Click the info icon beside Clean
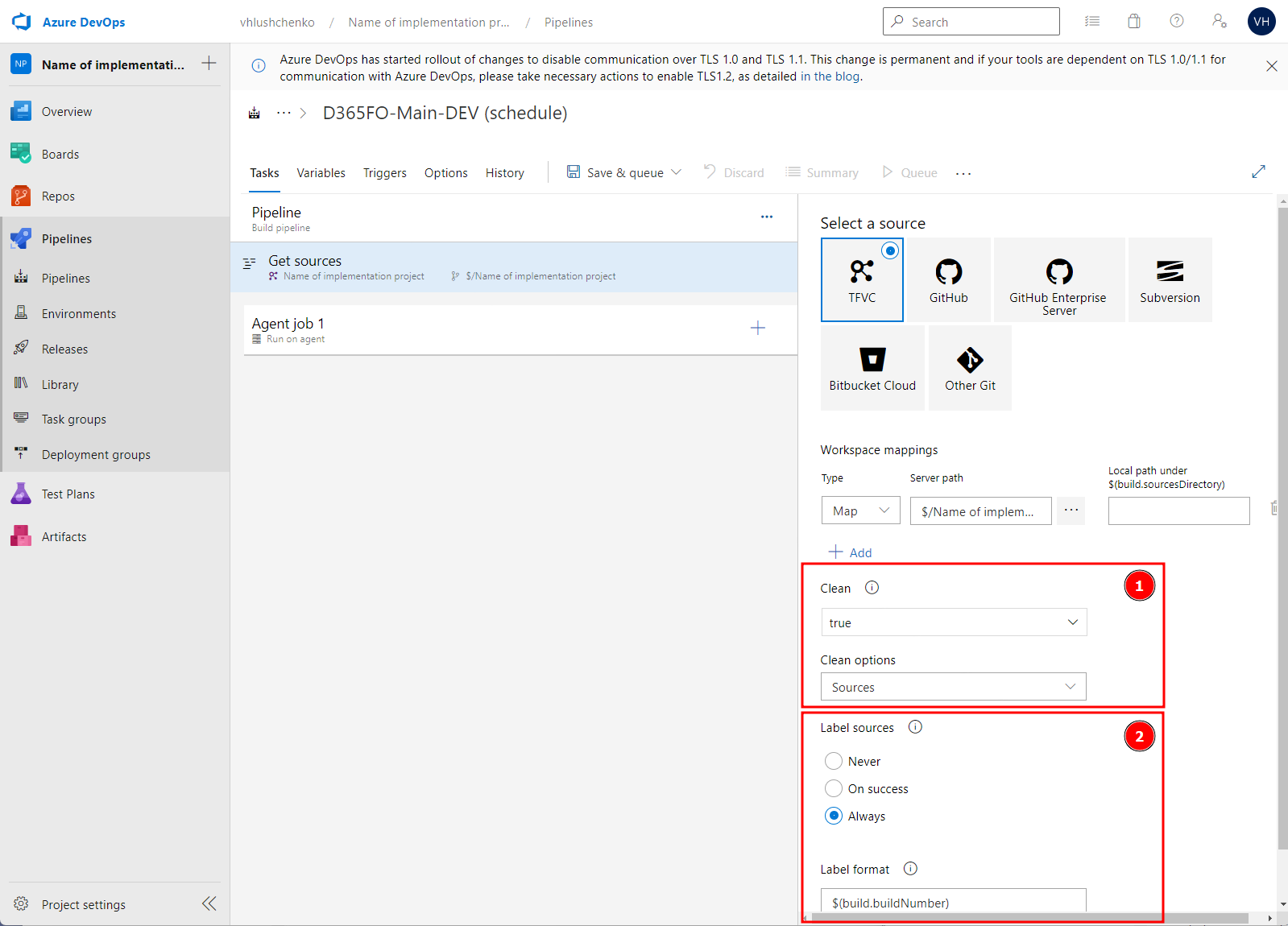 point(872,588)
